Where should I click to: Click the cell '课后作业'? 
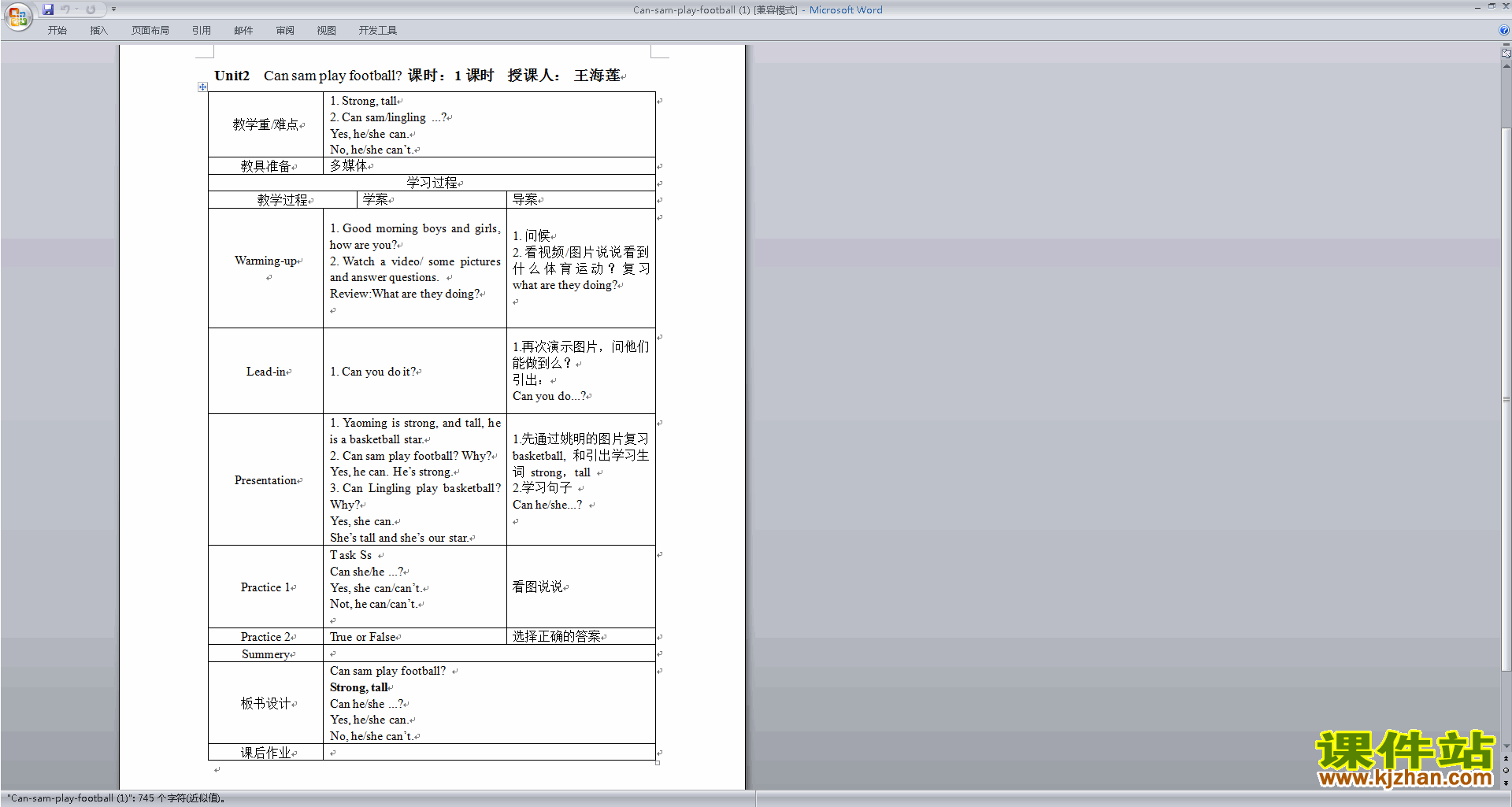265,753
